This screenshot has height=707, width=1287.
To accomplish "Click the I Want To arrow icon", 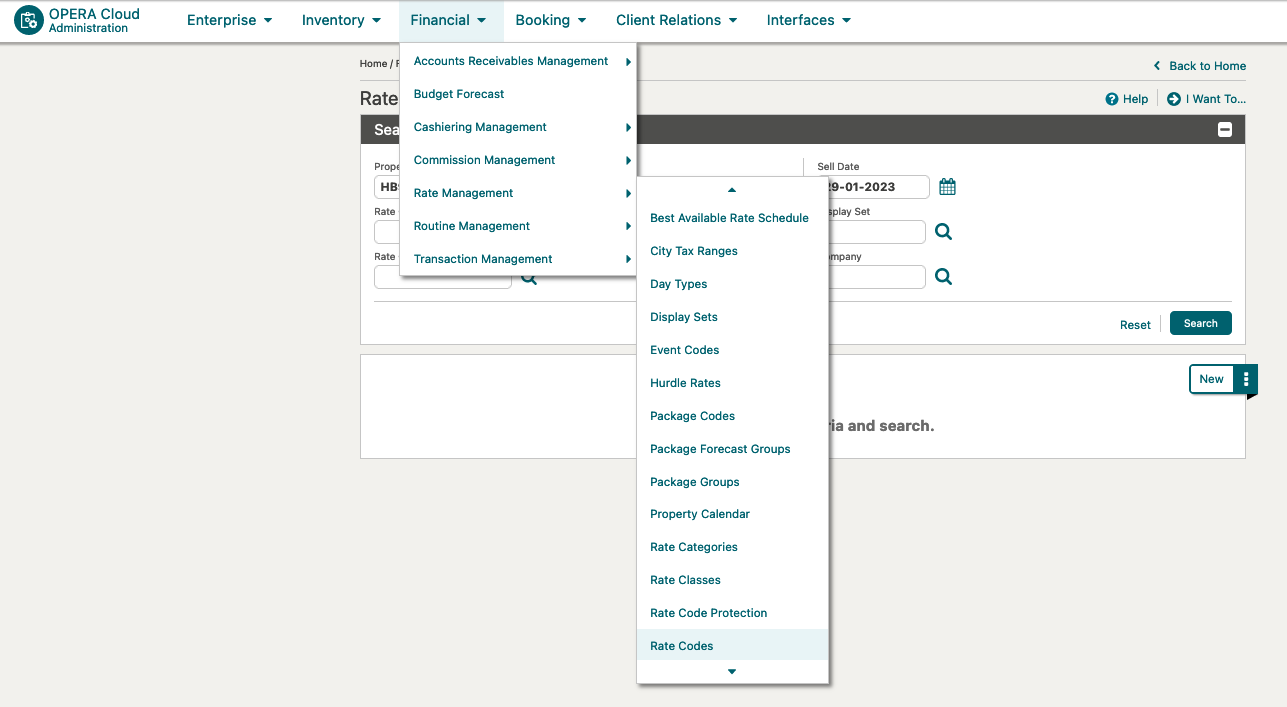I will point(1174,99).
